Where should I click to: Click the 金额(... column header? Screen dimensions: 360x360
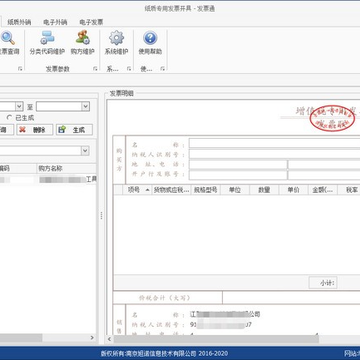(323, 190)
